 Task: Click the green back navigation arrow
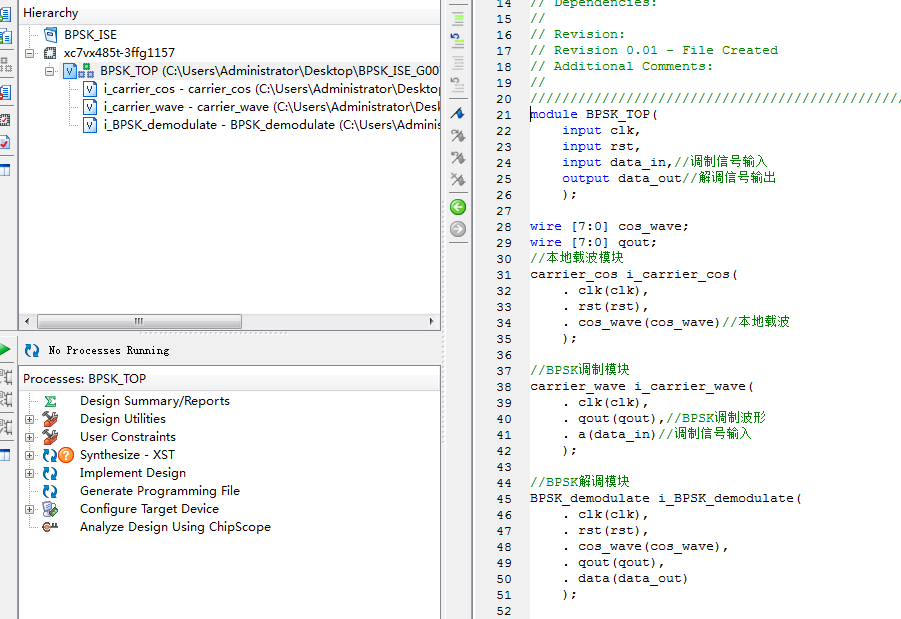pyautogui.click(x=458, y=207)
